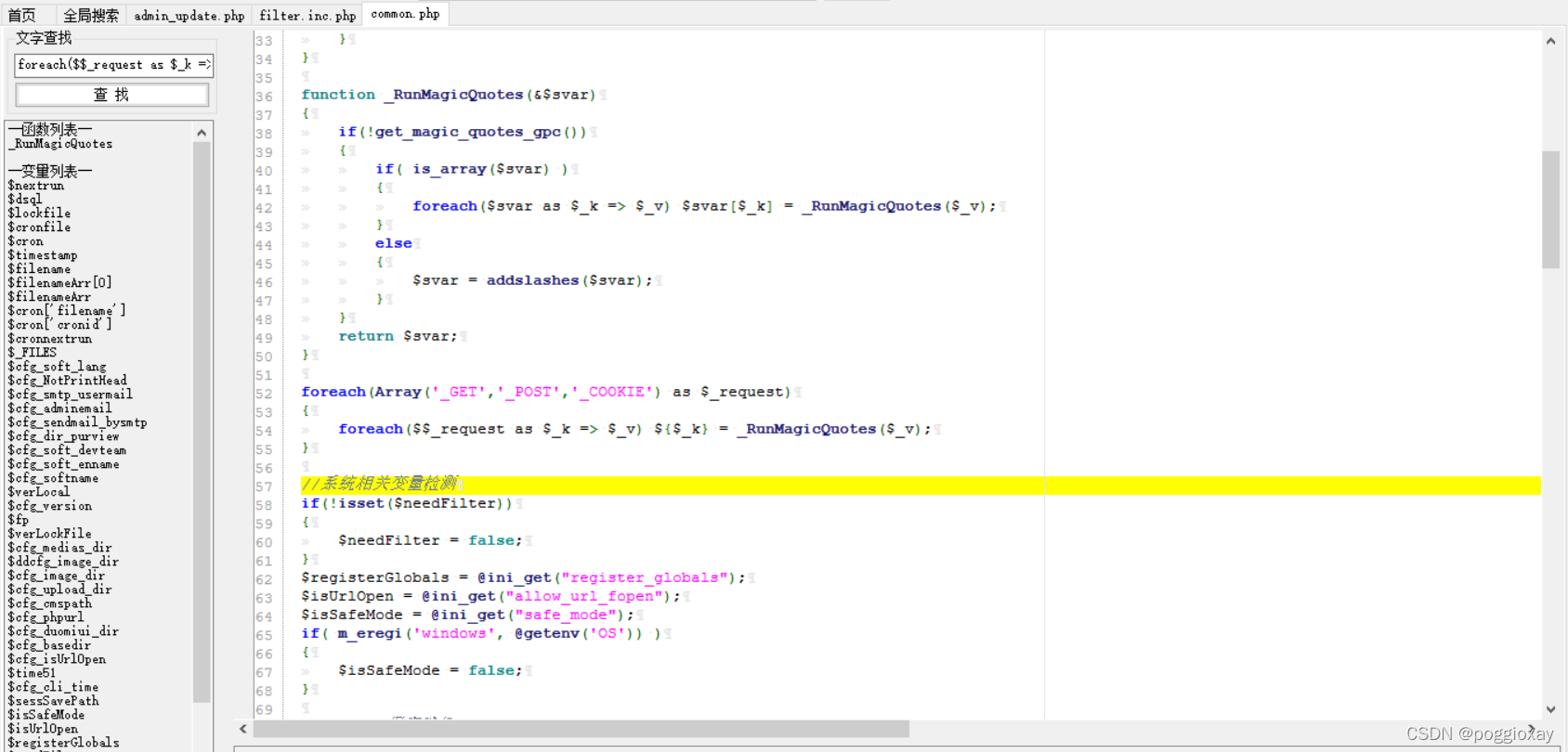Select the common.php tab

pyautogui.click(x=405, y=14)
